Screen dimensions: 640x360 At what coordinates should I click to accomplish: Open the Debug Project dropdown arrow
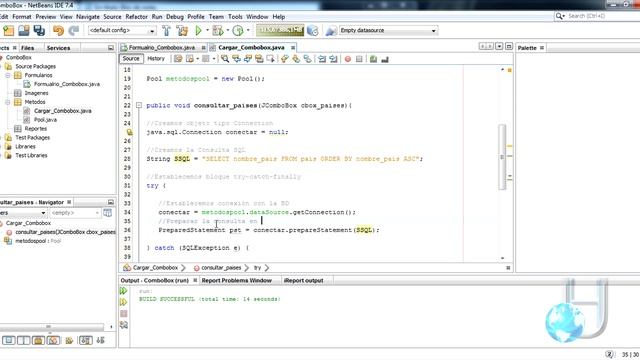[227, 30]
